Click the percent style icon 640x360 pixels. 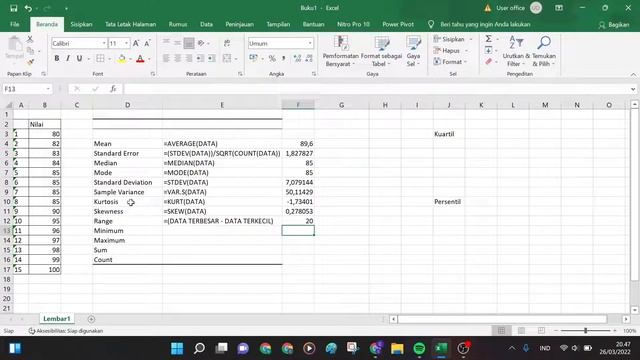tap(272, 59)
